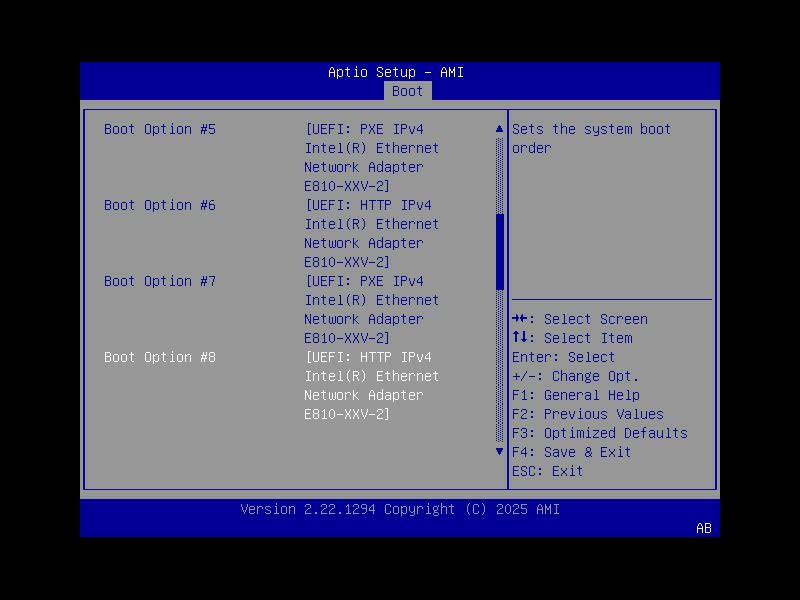
Task: Select the Boot tab
Action: tap(407, 91)
